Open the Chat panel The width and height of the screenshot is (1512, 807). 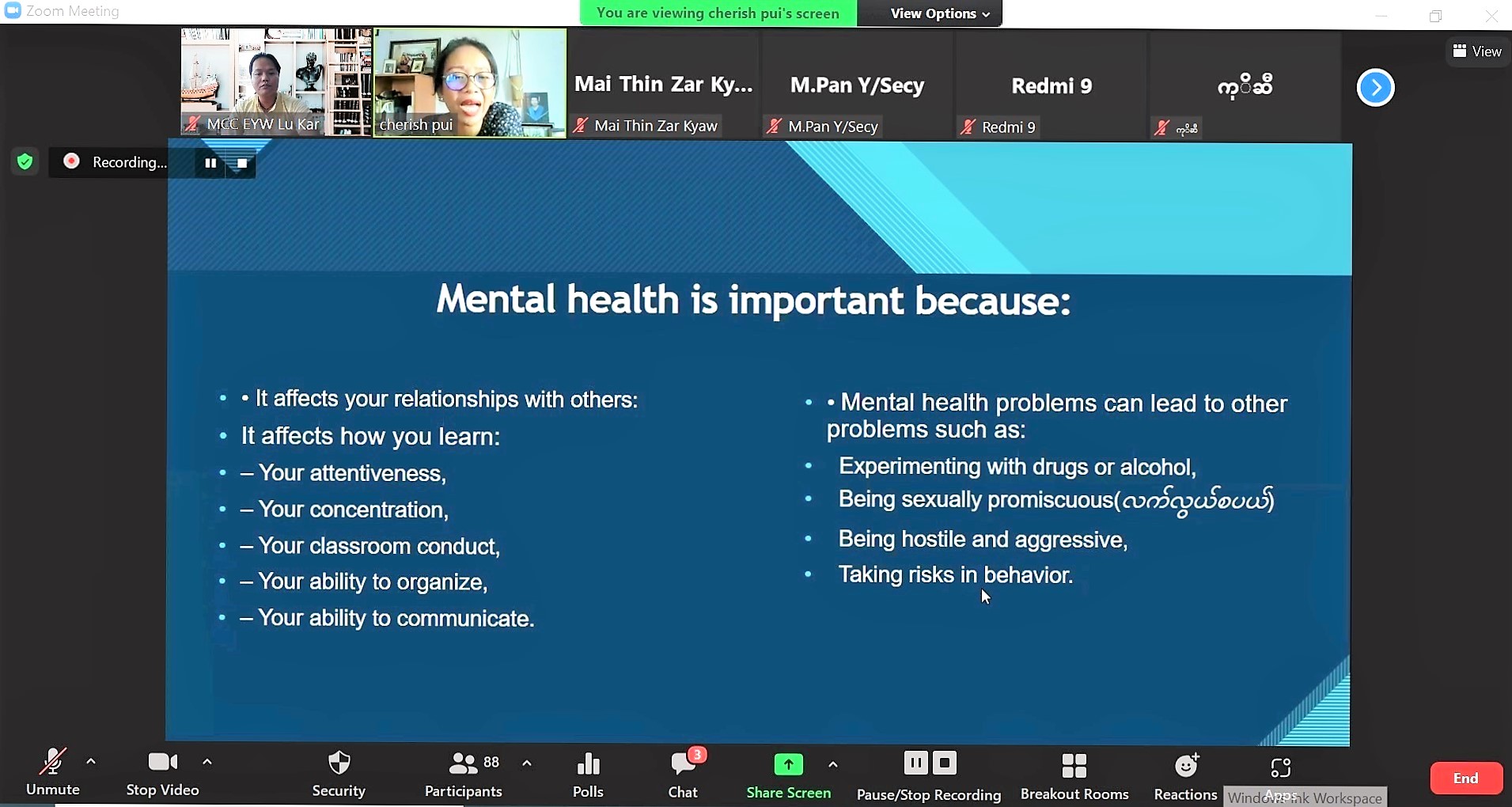click(x=683, y=774)
